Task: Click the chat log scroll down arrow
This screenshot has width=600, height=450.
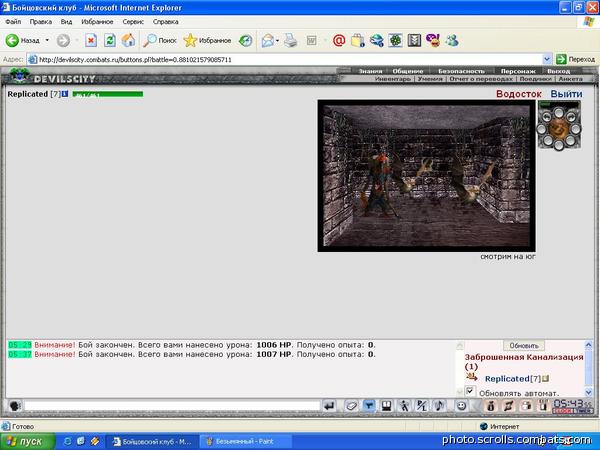Action: click(x=460, y=392)
